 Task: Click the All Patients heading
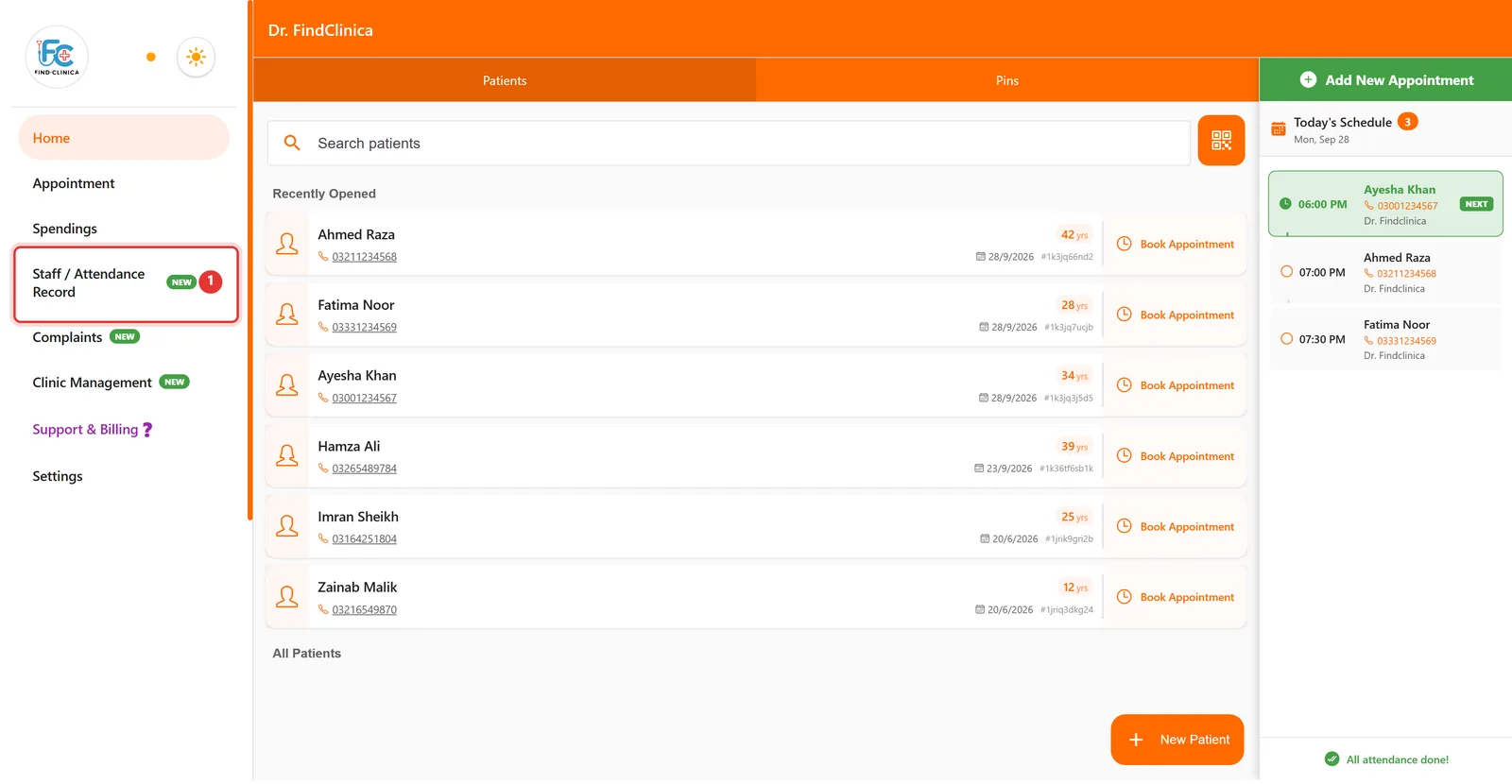(x=306, y=654)
